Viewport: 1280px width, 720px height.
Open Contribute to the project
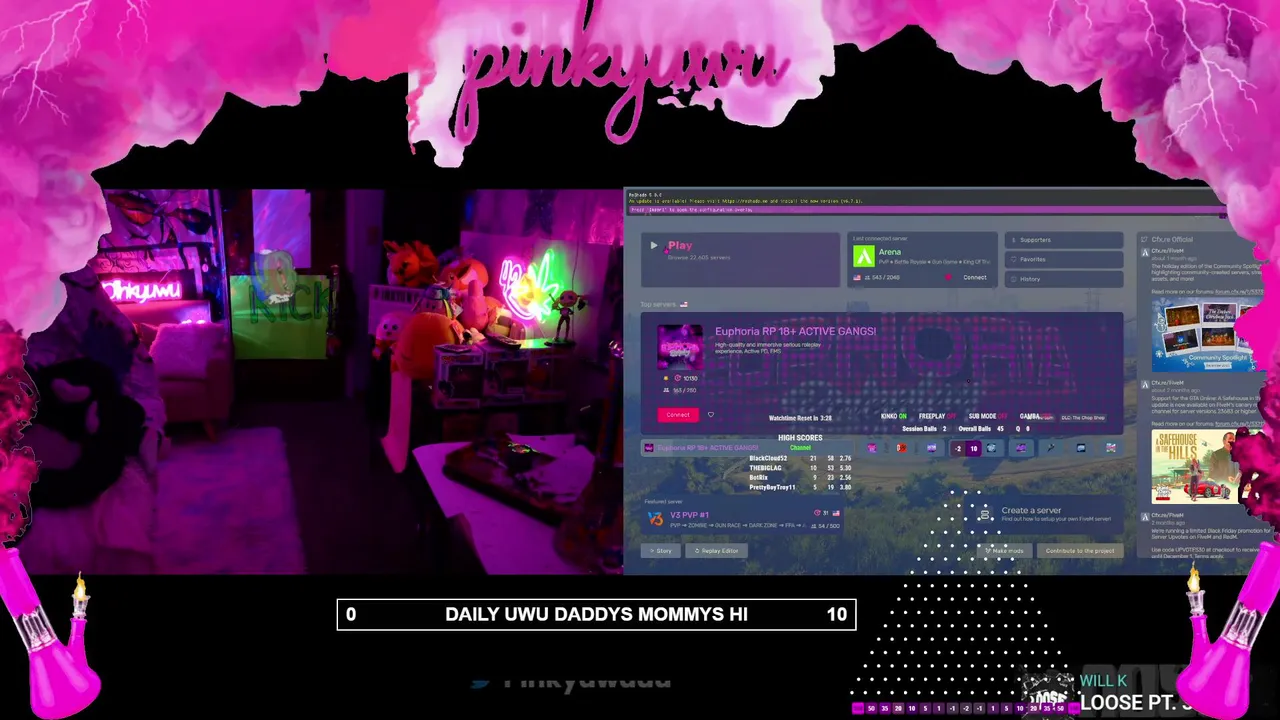click(1080, 551)
